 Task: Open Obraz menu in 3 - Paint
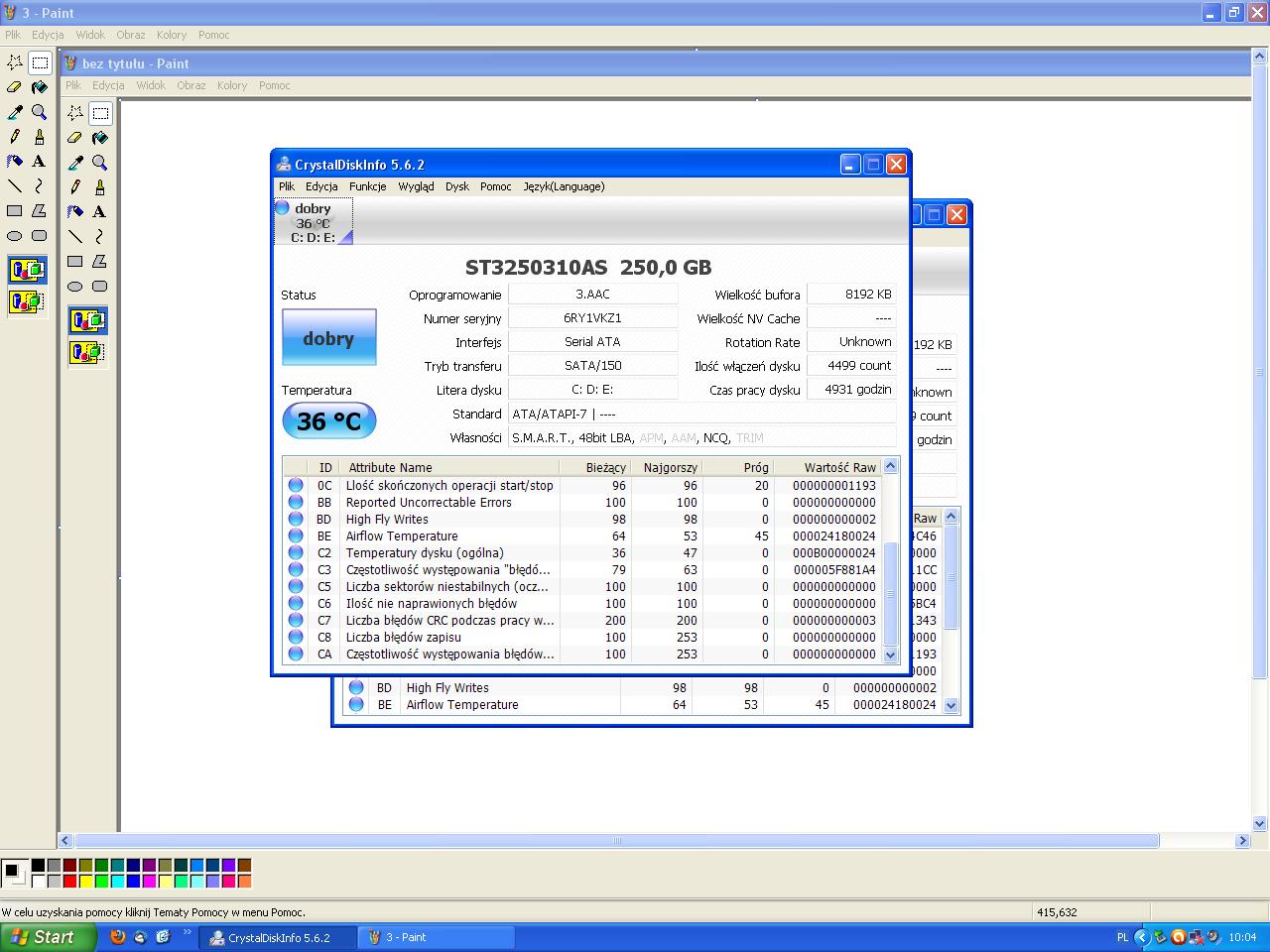[x=131, y=35]
